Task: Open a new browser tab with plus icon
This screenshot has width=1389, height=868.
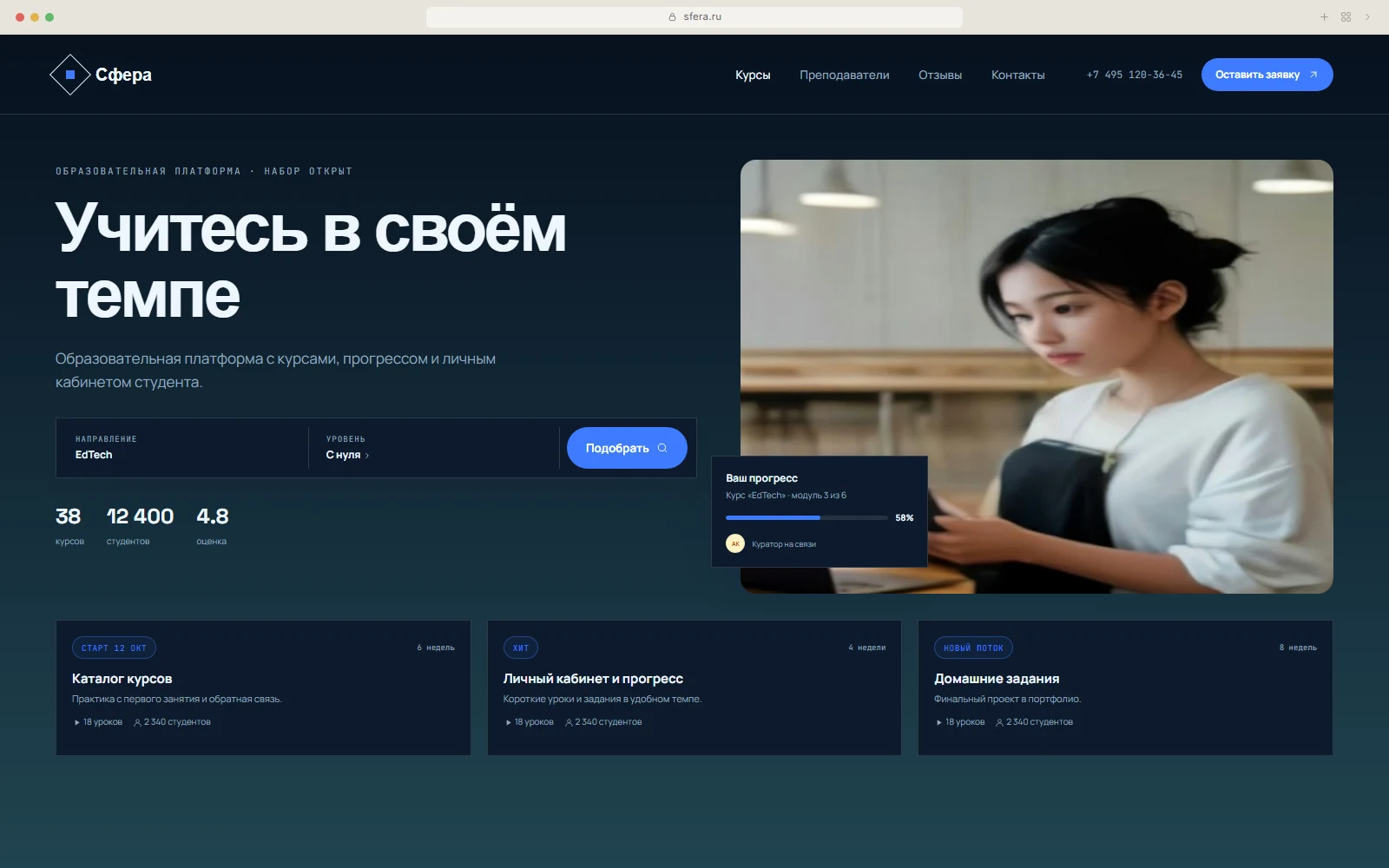Action: click(x=1324, y=16)
